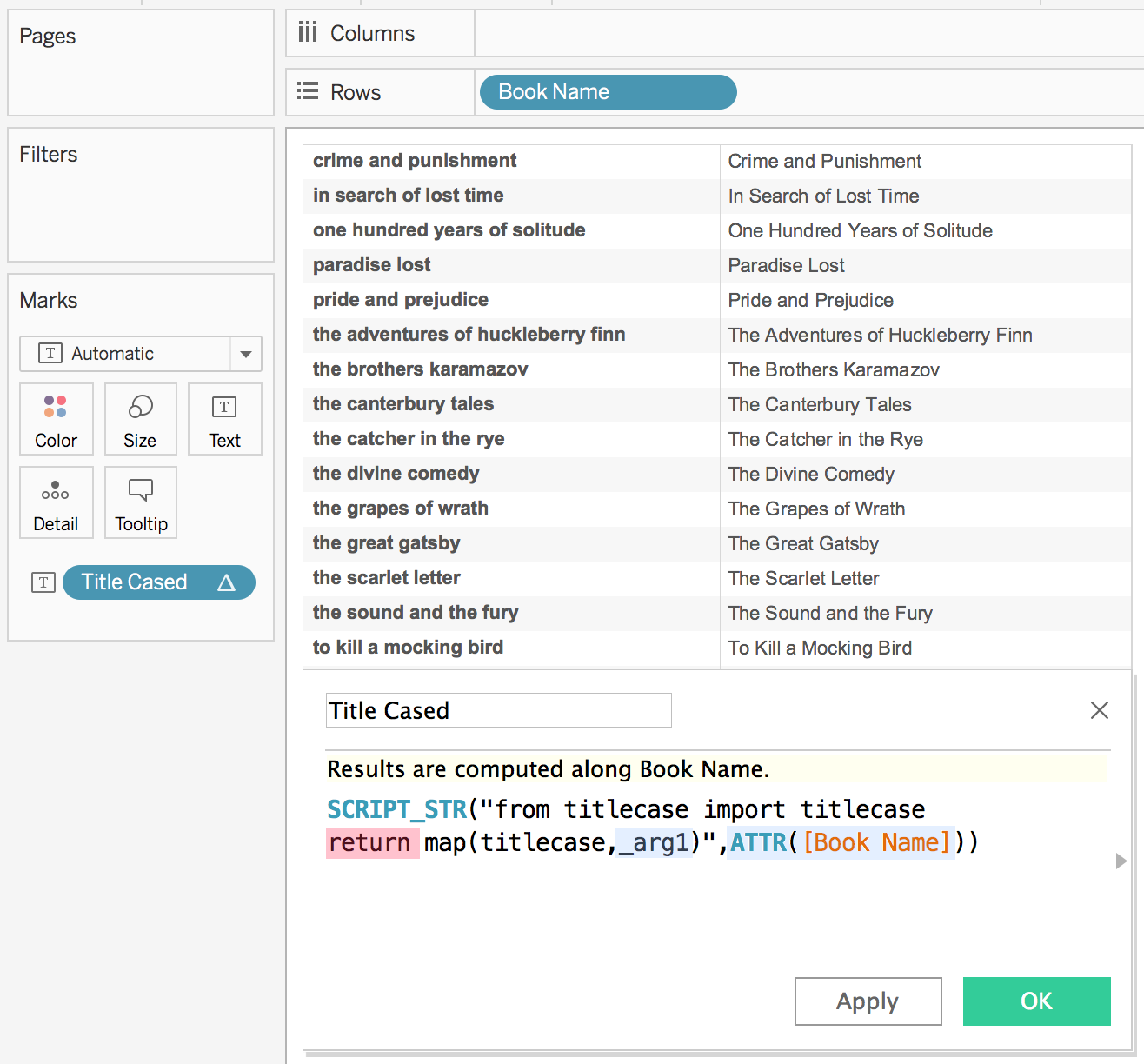
Task: Select the Title Cased pill on Marks
Action: click(135, 582)
